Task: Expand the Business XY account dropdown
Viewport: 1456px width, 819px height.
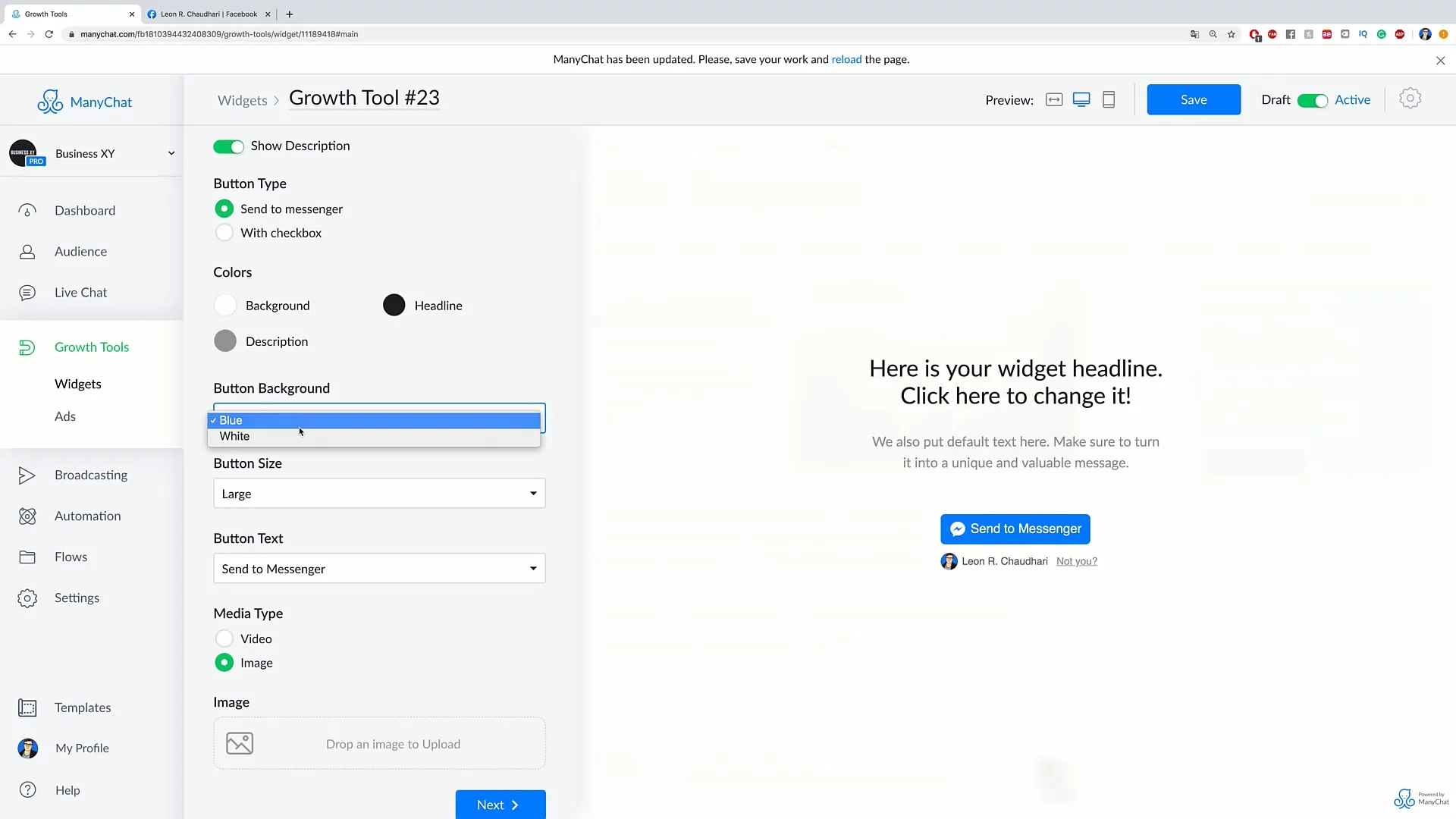Action: (171, 153)
